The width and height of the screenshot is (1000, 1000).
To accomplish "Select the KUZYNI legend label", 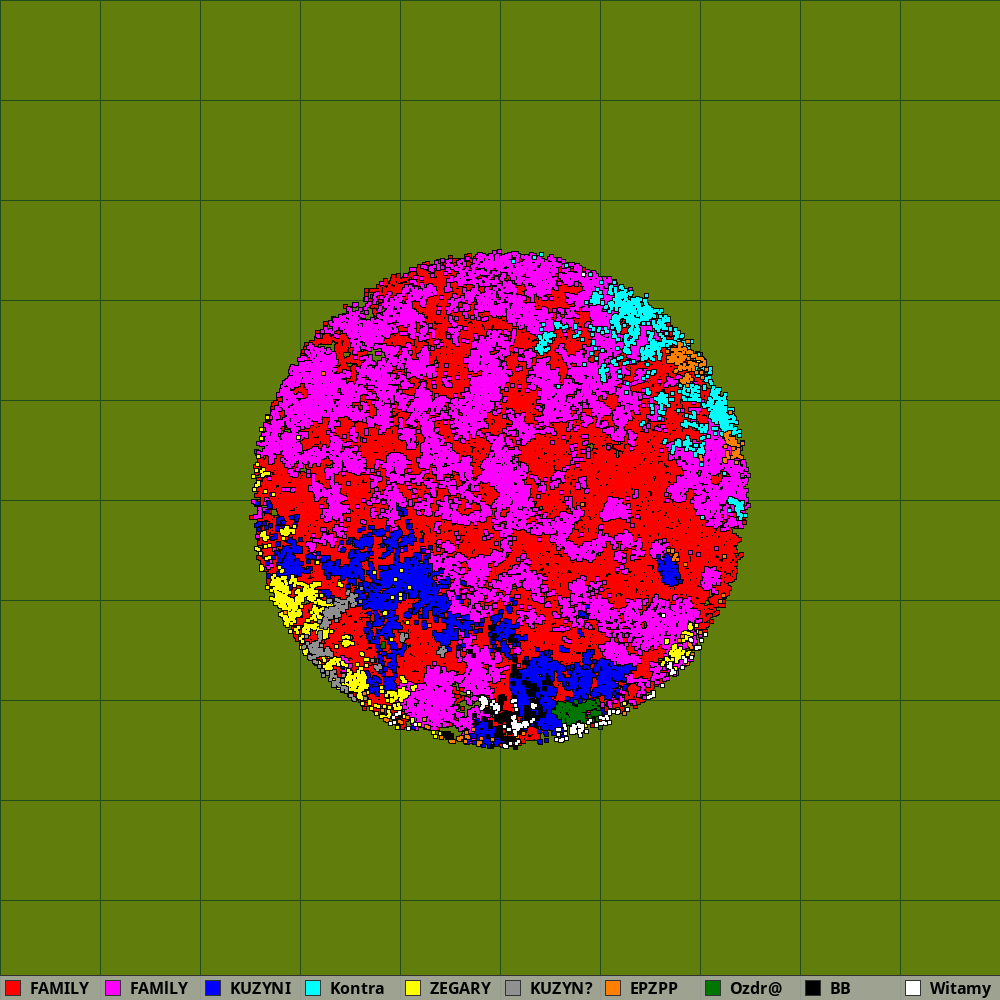I will pyautogui.click(x=260, y=988).
